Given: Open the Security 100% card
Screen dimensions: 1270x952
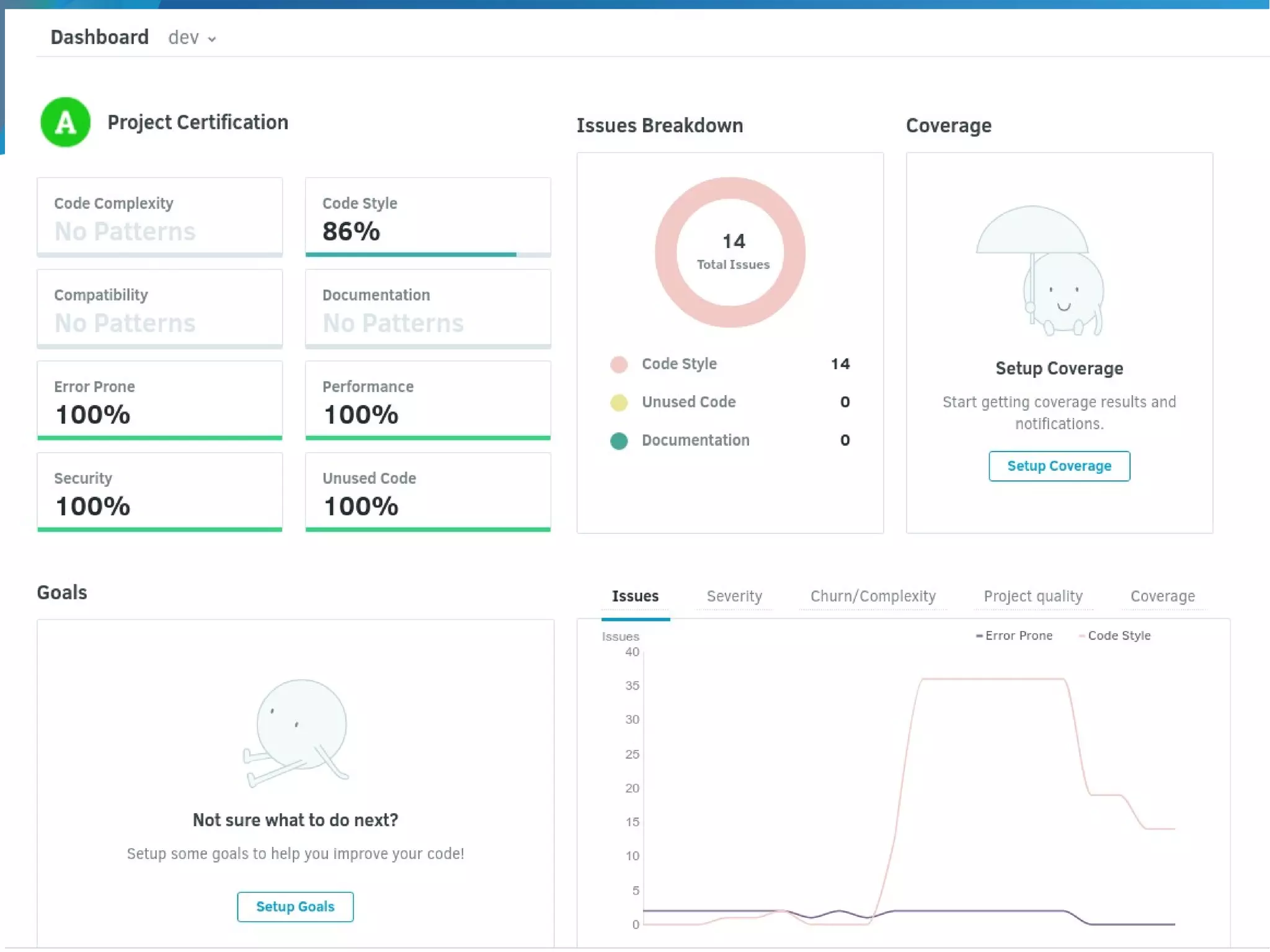Looking at the screenshot, I should pos(159,492).
